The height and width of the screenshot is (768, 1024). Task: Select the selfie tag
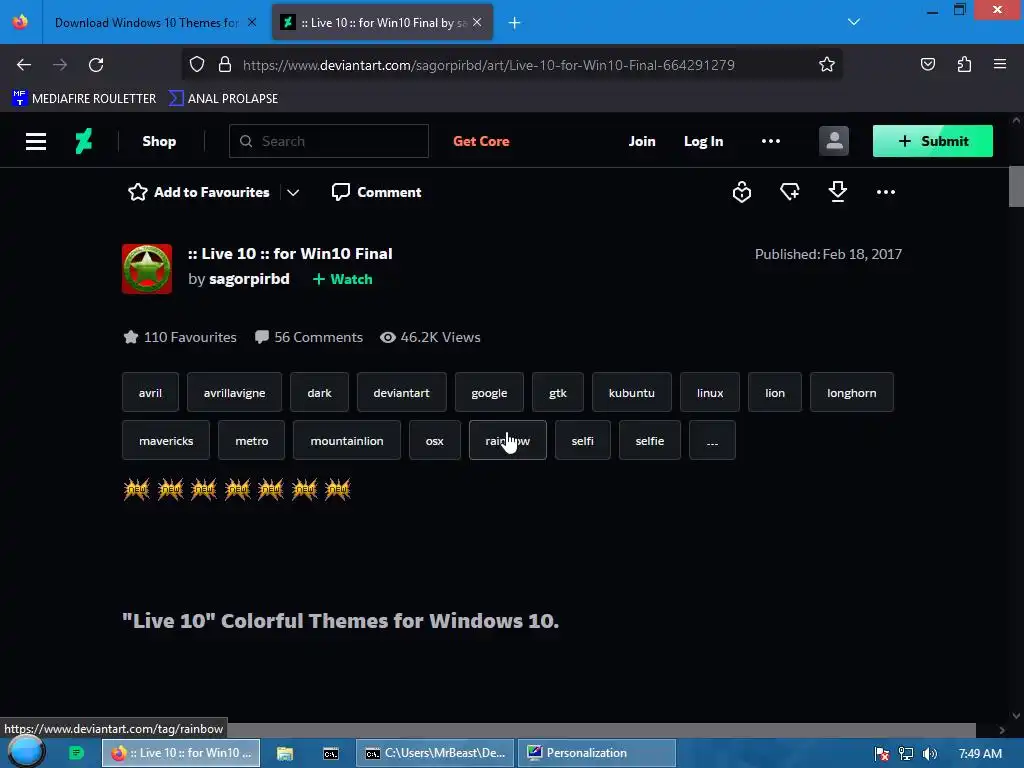[650, 441]
